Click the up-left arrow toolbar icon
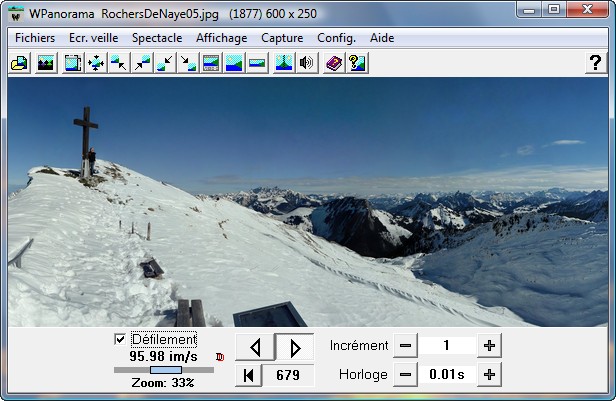616x401 pixels. click(119, 63)
